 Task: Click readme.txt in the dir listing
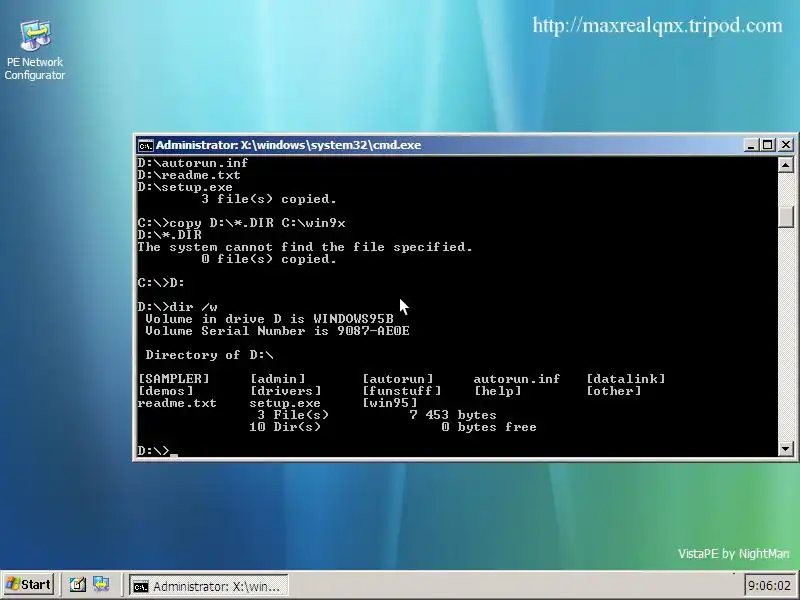(177, 404)
